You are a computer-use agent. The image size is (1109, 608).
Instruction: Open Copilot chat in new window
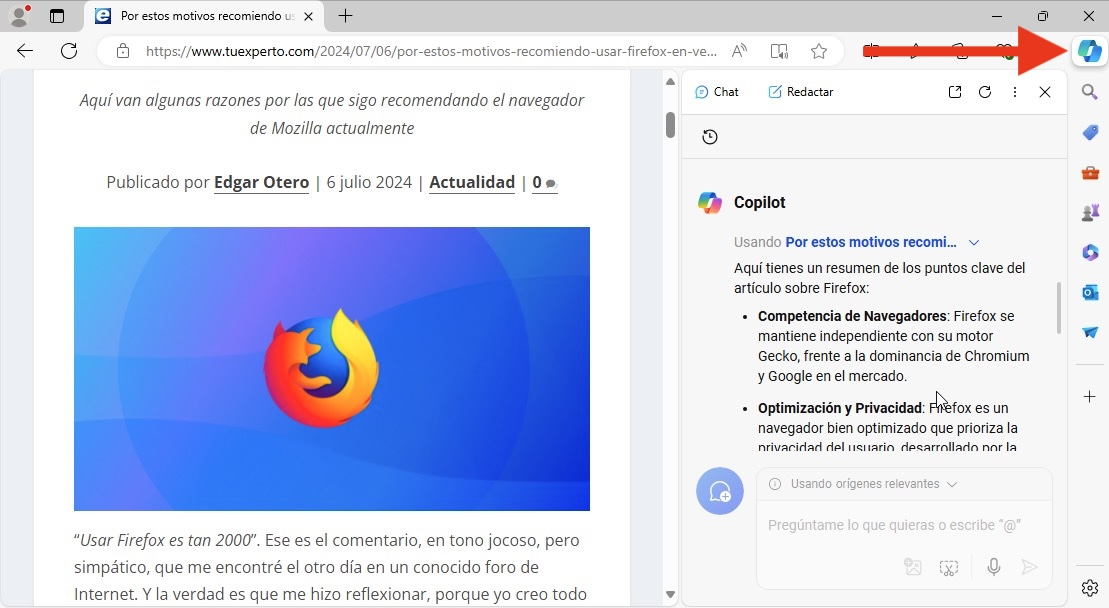coord(955,92)
